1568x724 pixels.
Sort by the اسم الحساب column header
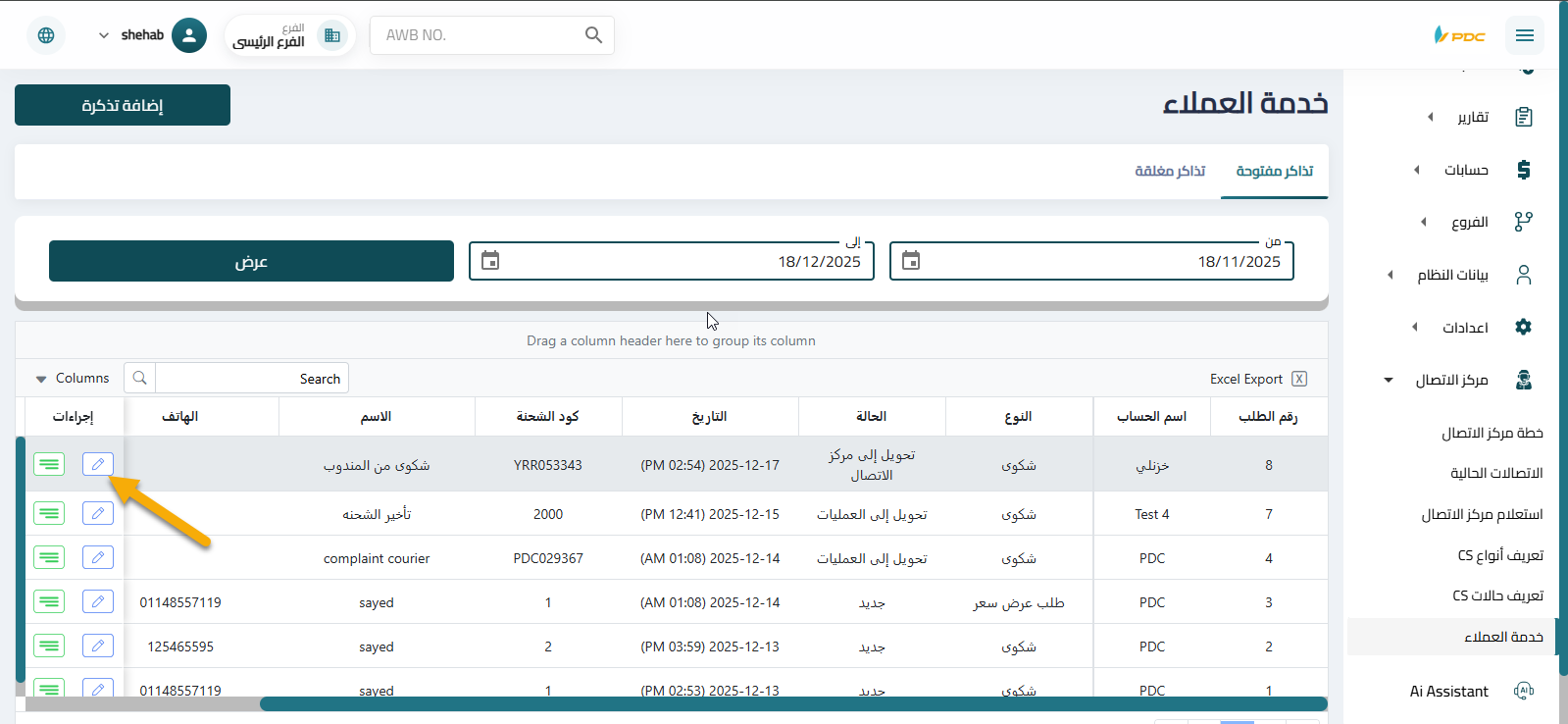(x=1152, y=417)
